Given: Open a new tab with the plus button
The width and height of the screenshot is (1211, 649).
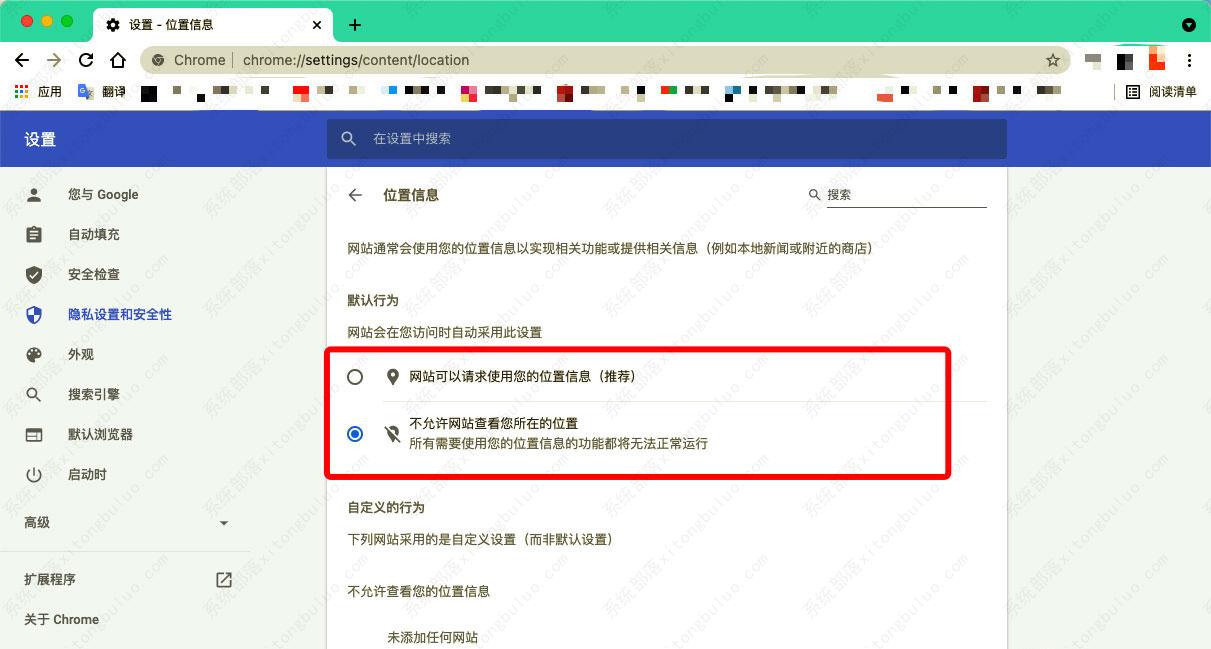Looking at the screenshot, I should pos(355,24).
